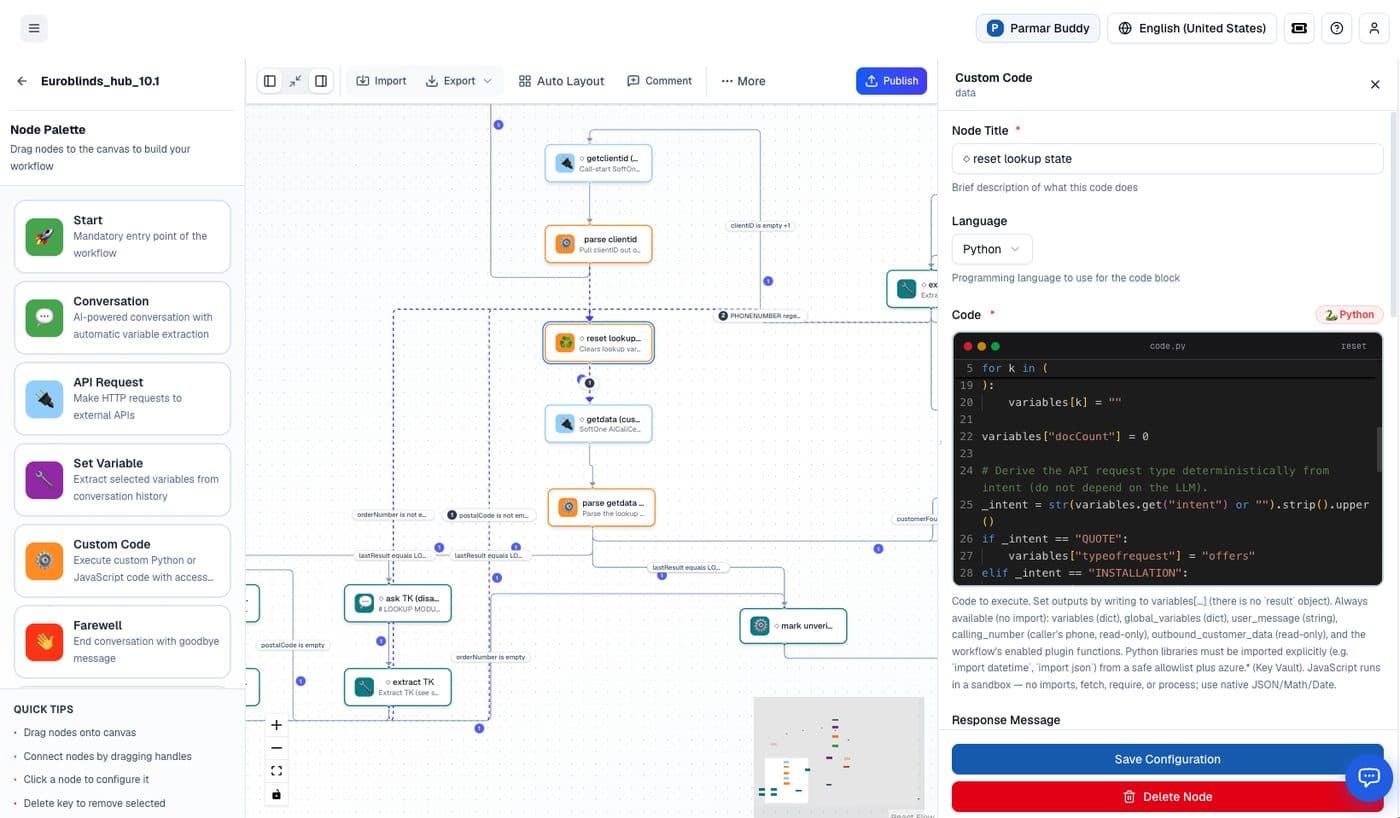1400x818 pixels.
Task: Fit the canvas view to screen
Action: [277, 771]
